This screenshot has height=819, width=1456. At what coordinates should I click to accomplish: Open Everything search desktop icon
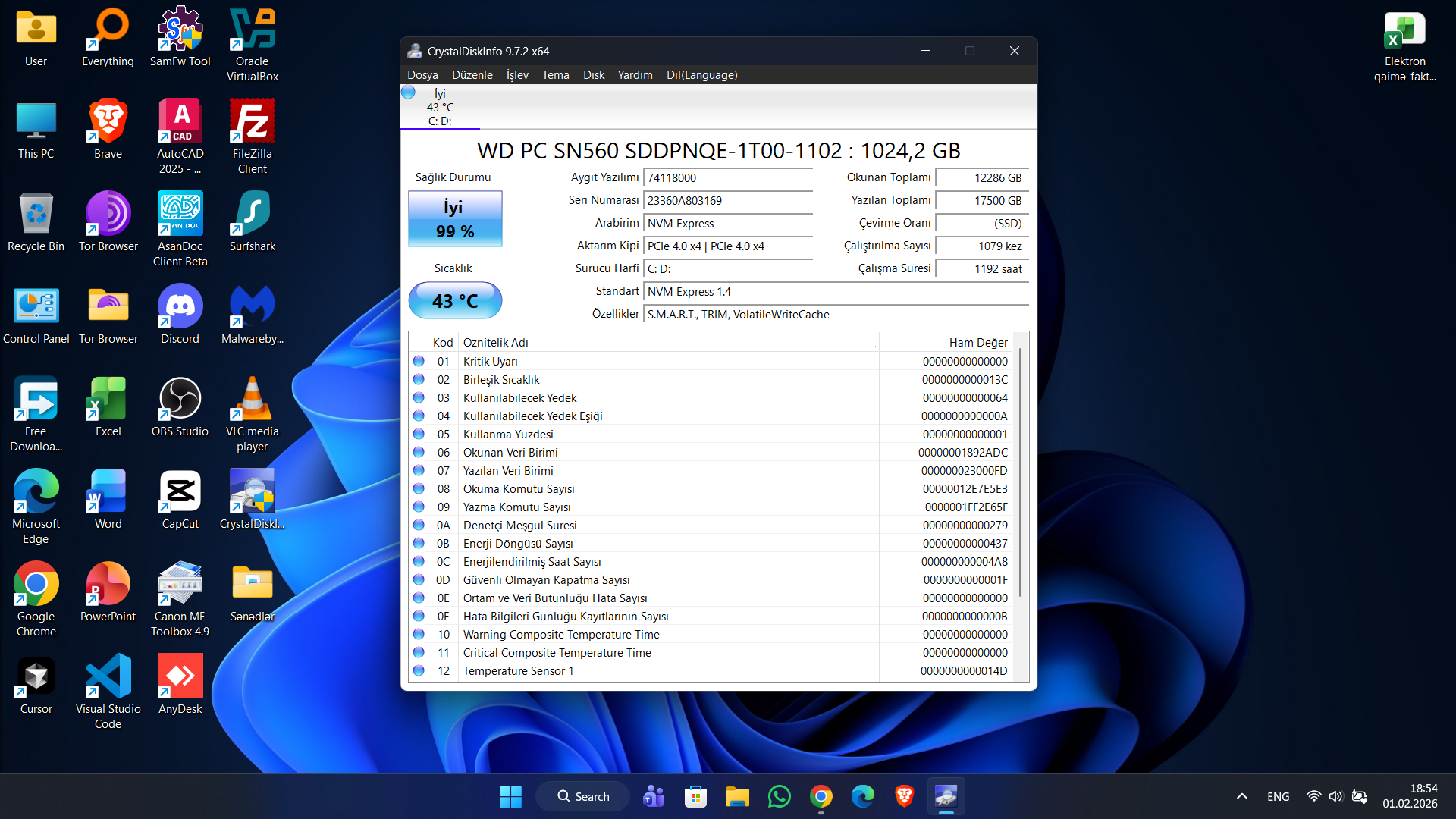click(x=108, y=38)
